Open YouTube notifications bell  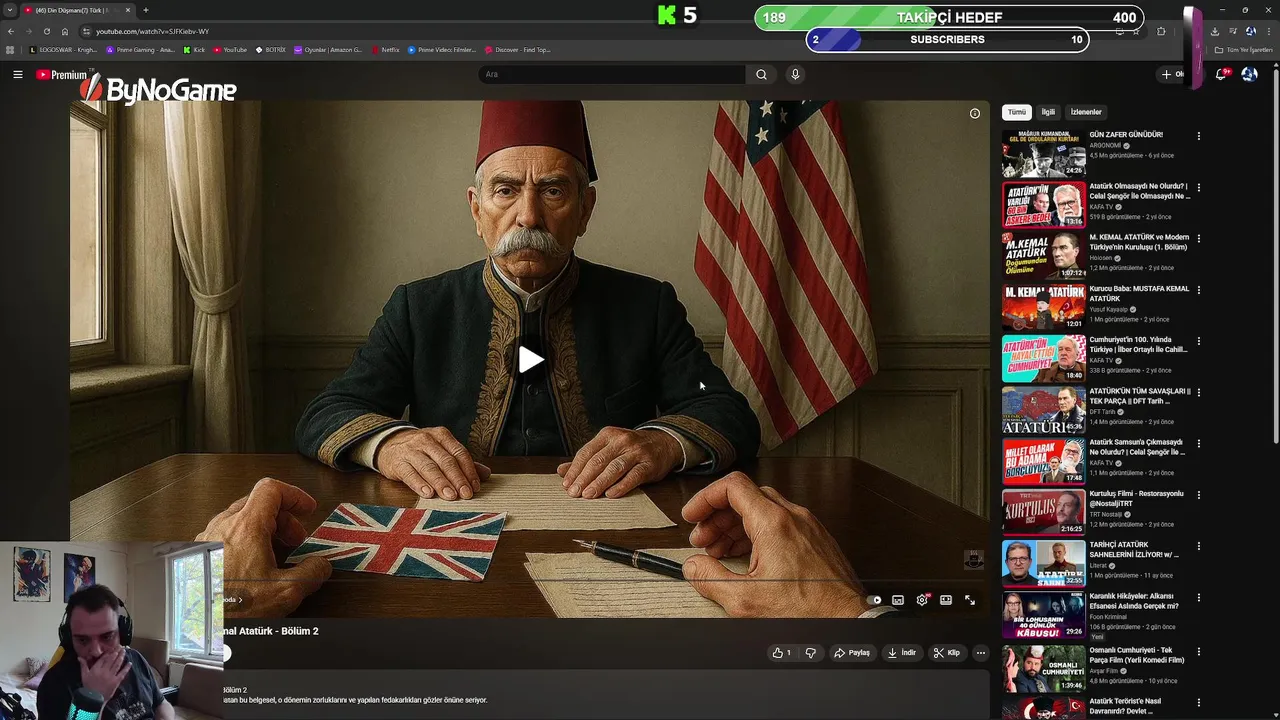click(x=1221, y=74)
